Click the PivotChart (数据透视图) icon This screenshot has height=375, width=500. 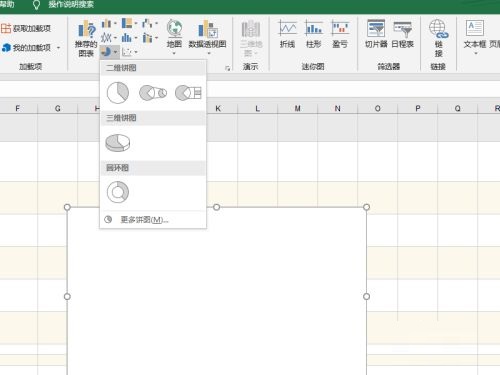(x=207, y=29)
